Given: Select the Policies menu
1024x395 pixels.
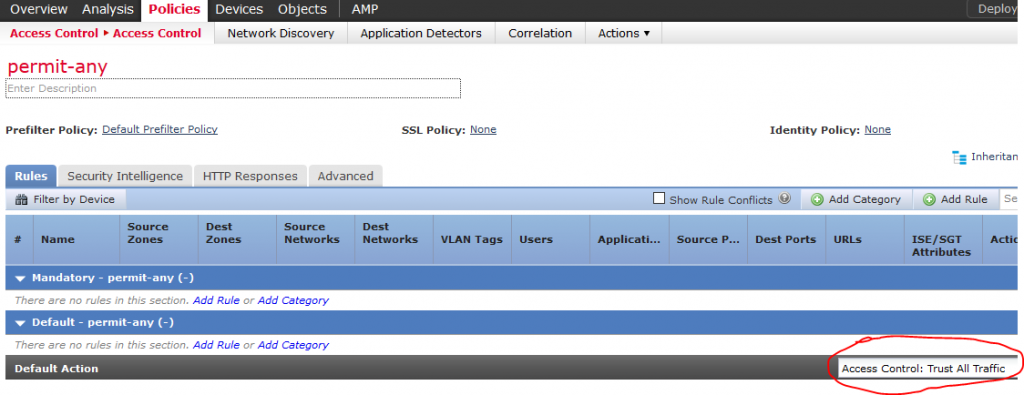Looking at the screenshot, I should pyautogui.click(x=174, y=10).
